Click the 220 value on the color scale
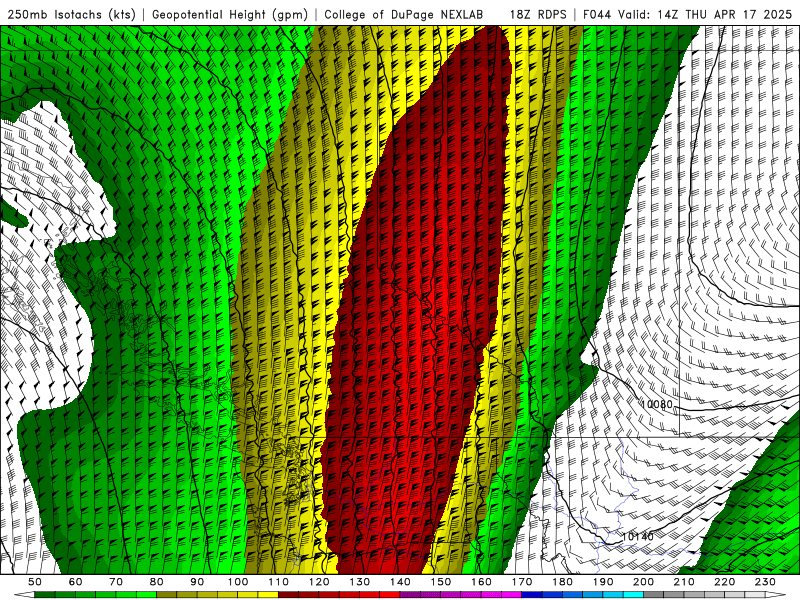Image resolution: width=800 pixels, height=600 pixels. point(725,582)
